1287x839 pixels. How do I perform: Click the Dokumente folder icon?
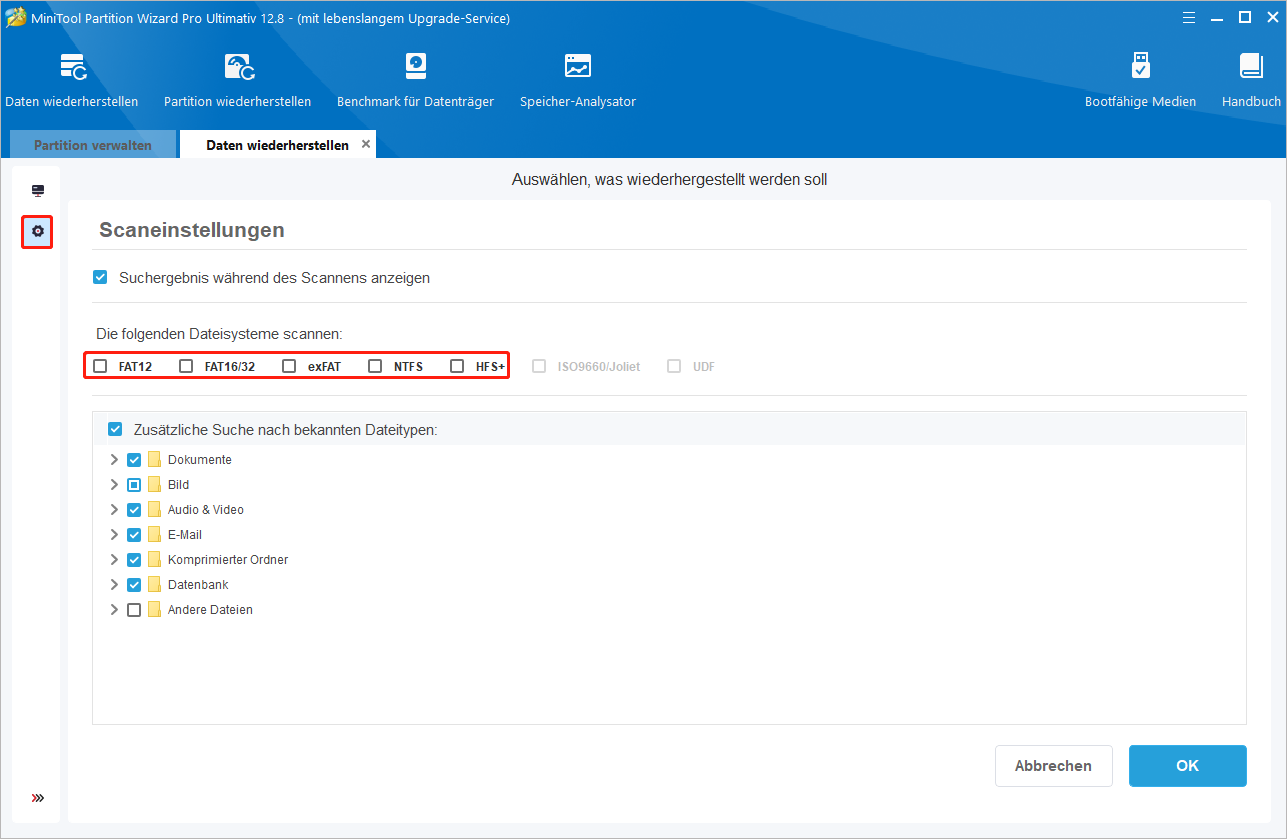pyautogui.click(x=154, y=460)
